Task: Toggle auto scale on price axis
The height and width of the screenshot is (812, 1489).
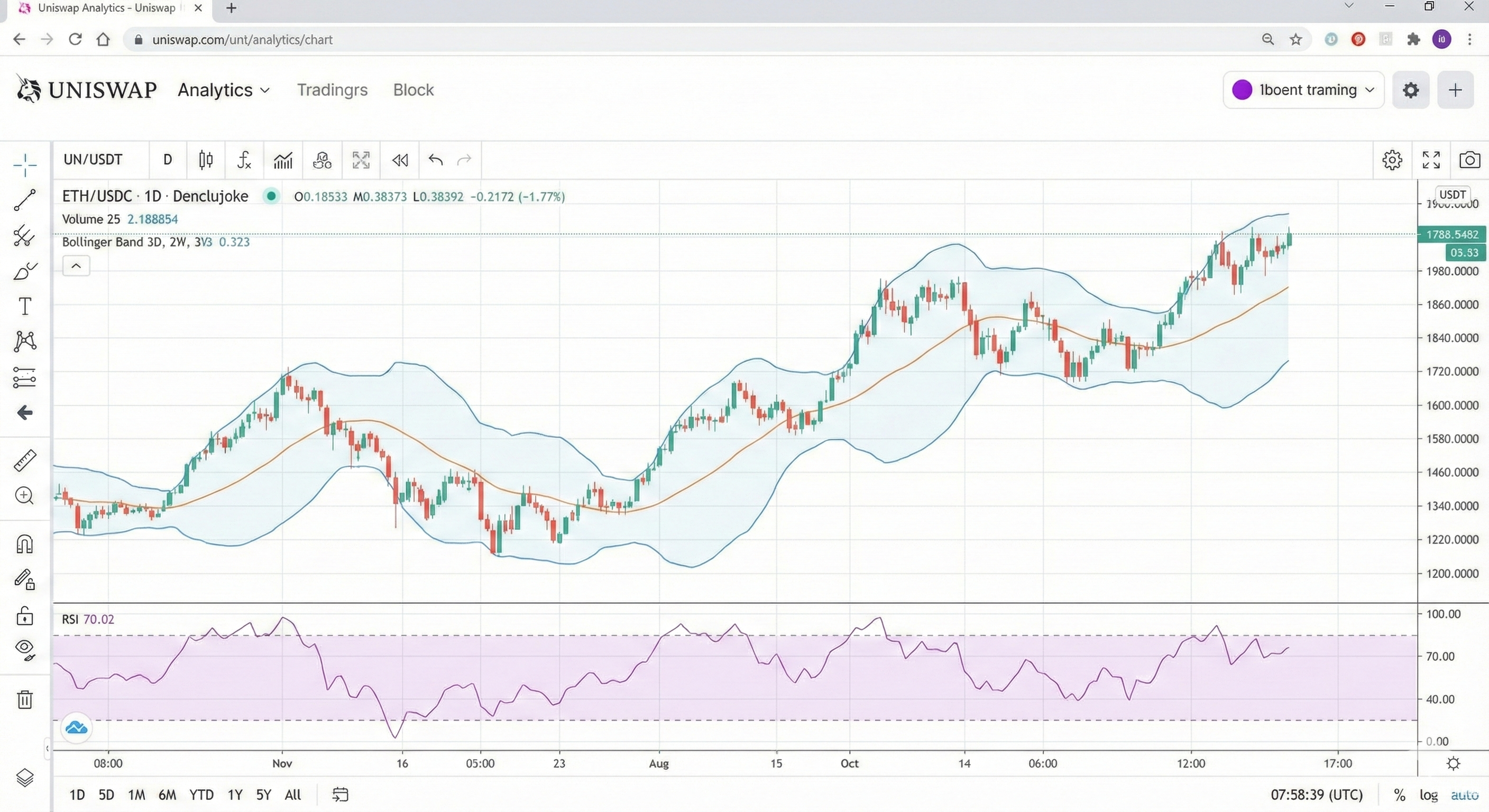Action: tap(1464, 795)
